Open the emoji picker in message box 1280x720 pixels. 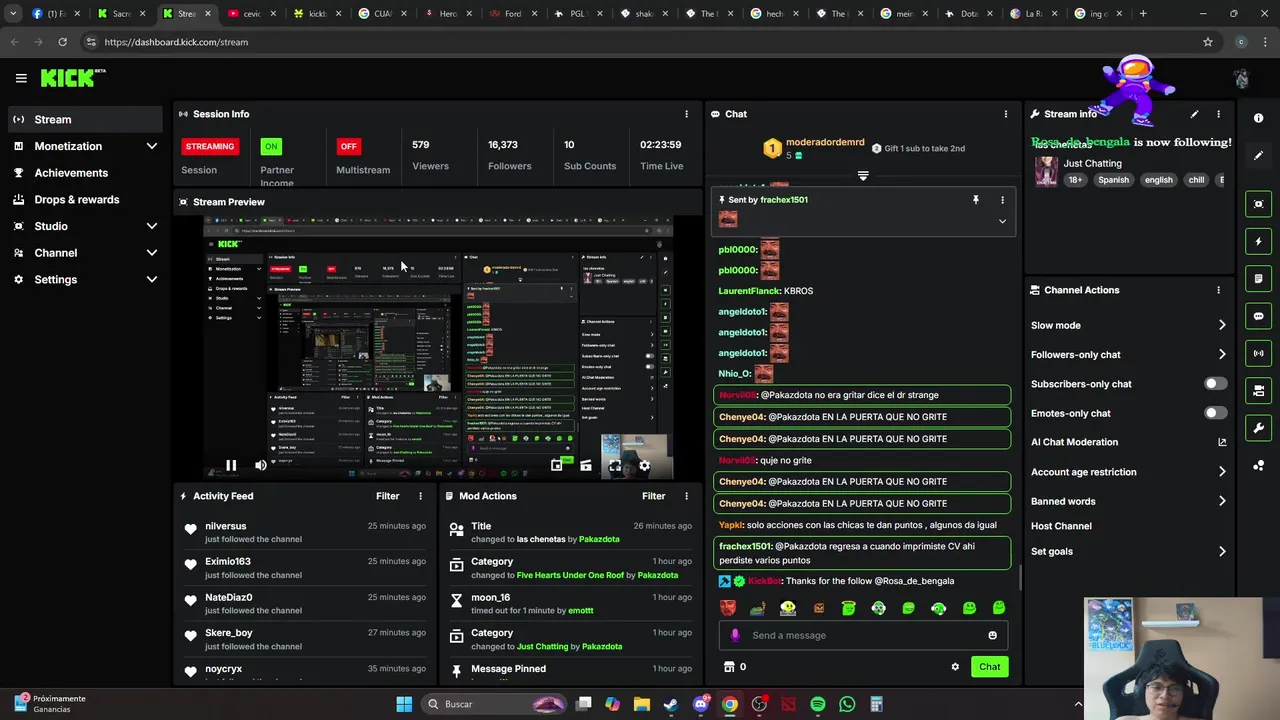pyautogui.click(x=992, y=635)
